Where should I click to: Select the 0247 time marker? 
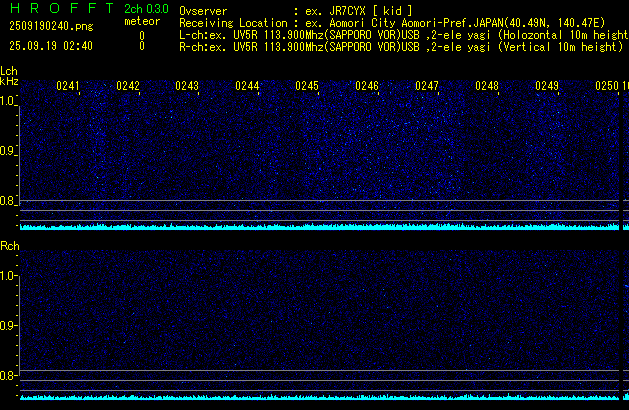427,87
